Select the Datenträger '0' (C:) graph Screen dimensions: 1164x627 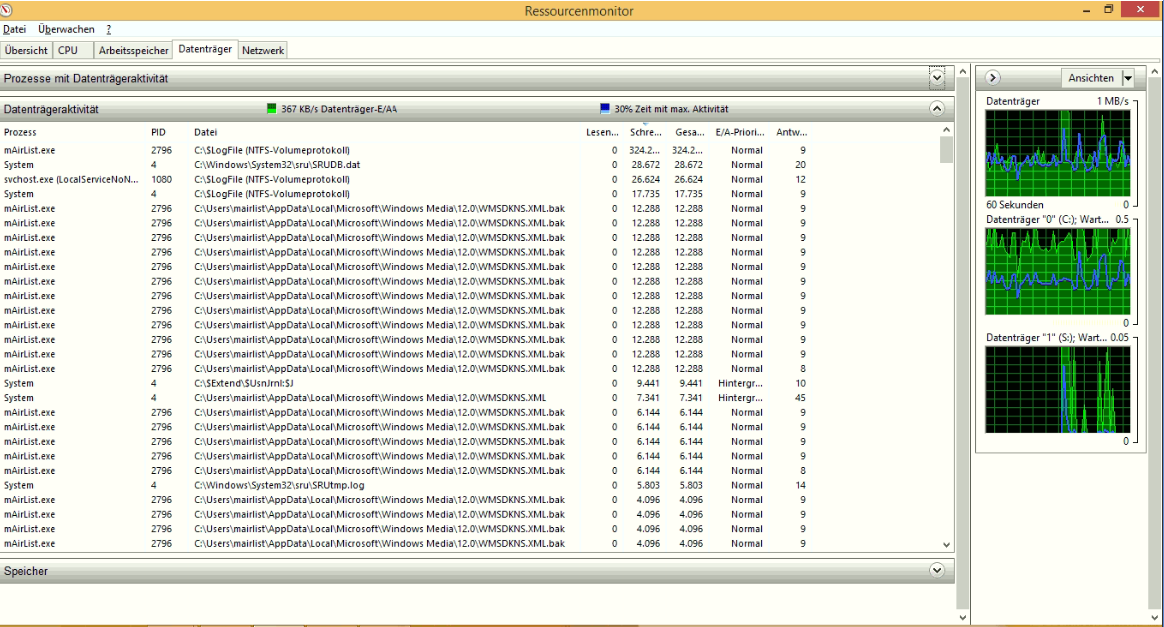(x=1057, y=270)
